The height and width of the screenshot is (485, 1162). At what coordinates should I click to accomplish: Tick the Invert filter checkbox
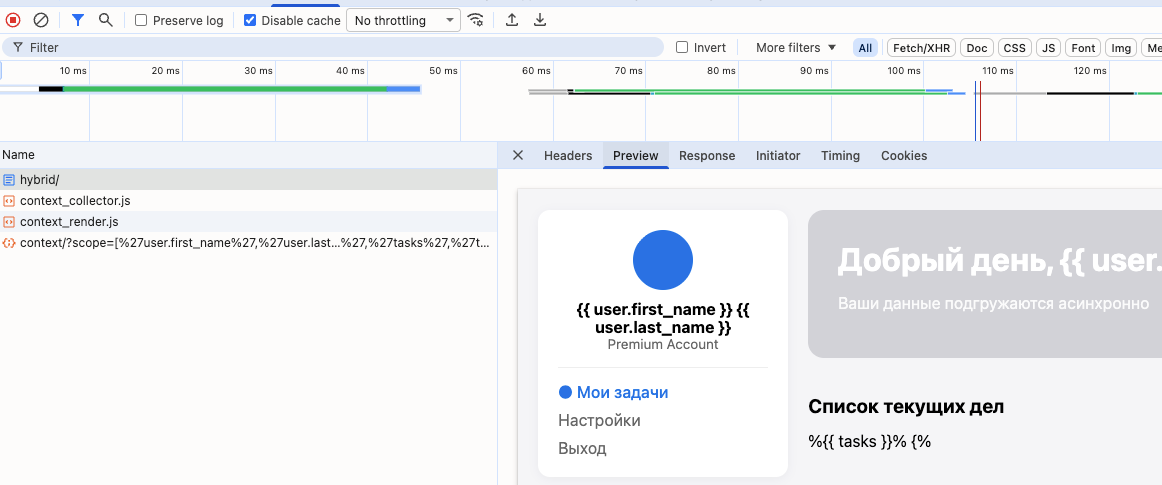682,48
